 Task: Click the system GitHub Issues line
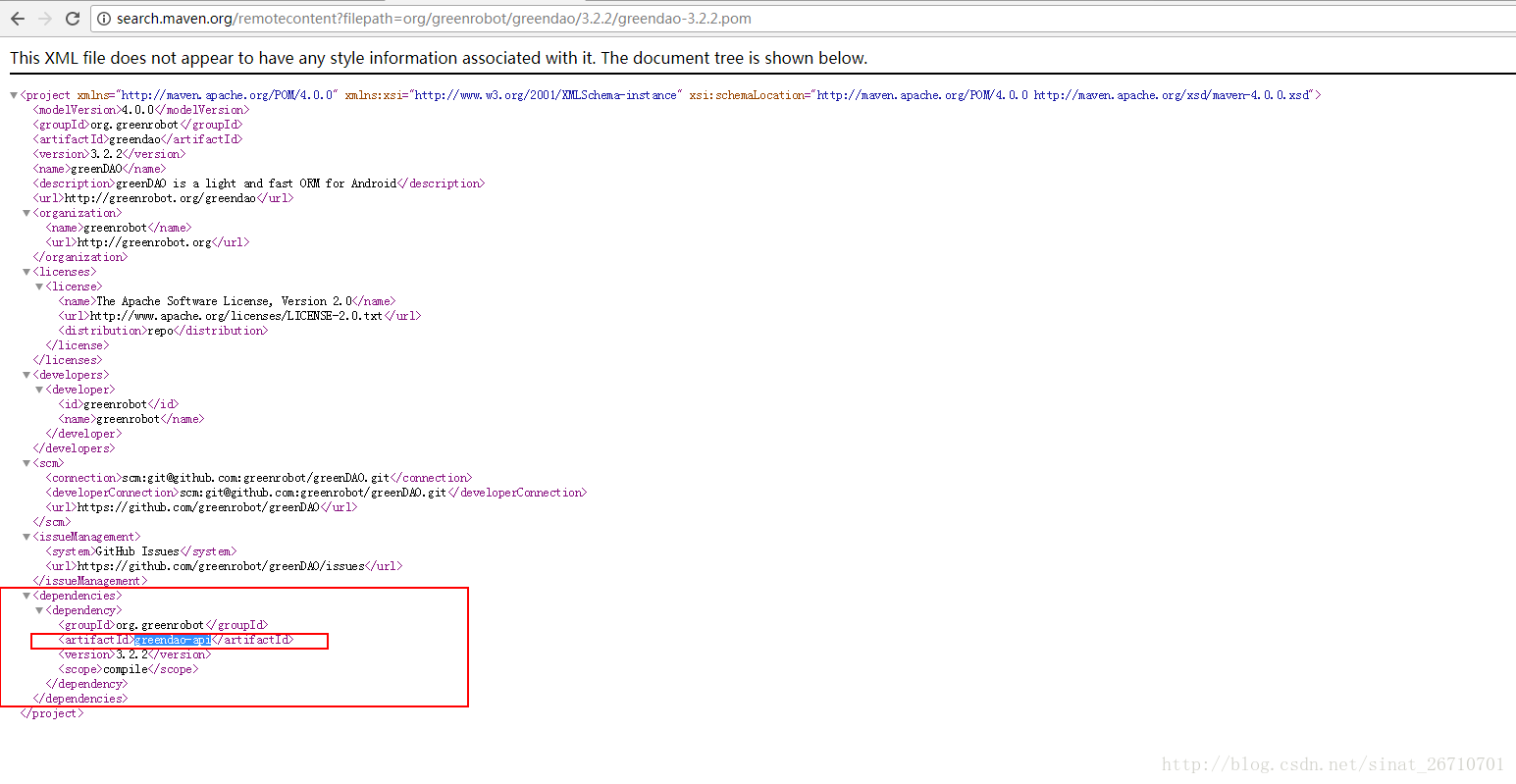pyautogui.click(x=141, y=551)
